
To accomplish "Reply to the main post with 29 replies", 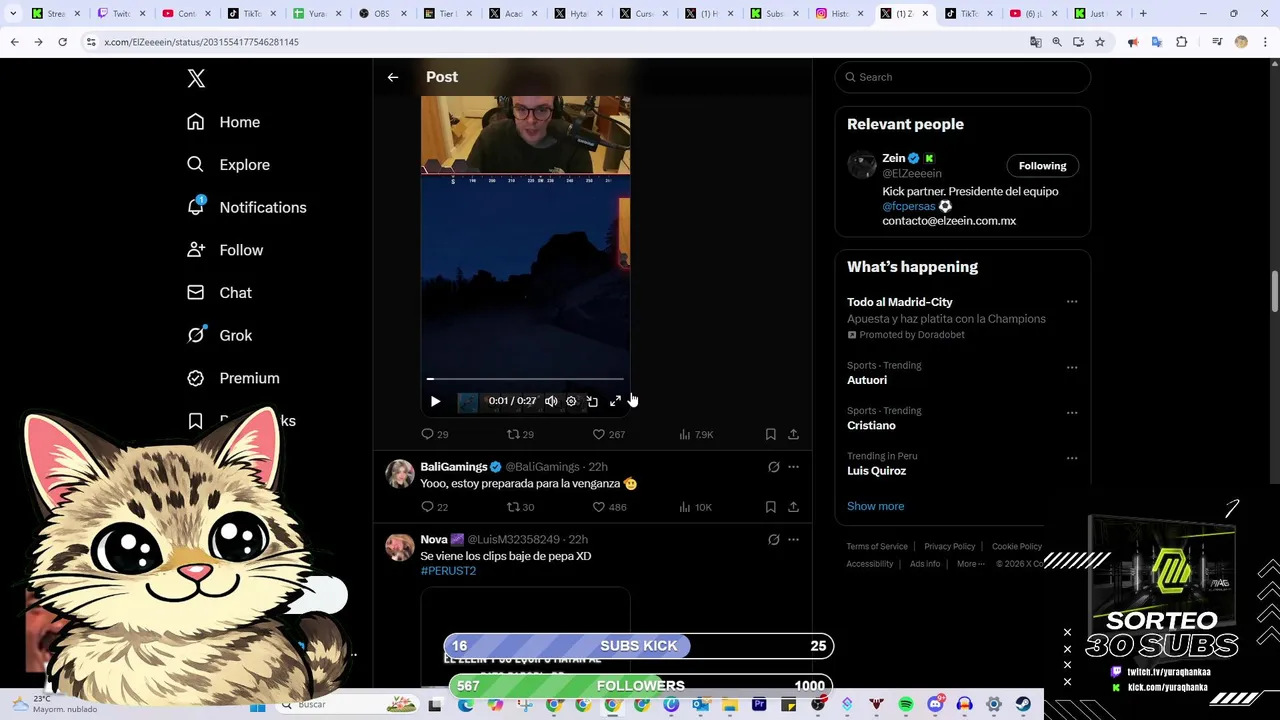I will pyautogui.click(x=435, y=434).
